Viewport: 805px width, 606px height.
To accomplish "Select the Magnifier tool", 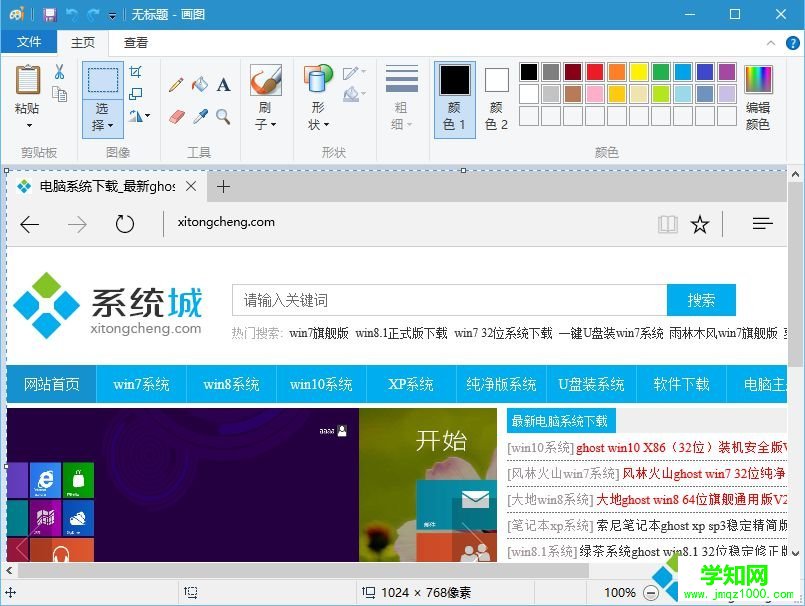I will 224,115.
